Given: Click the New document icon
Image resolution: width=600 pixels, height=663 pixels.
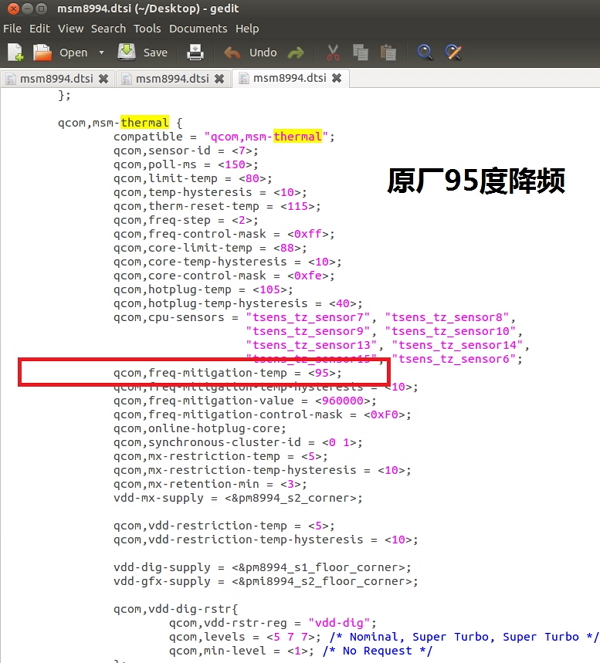Looking at the screenshot, I should (14, 52).
